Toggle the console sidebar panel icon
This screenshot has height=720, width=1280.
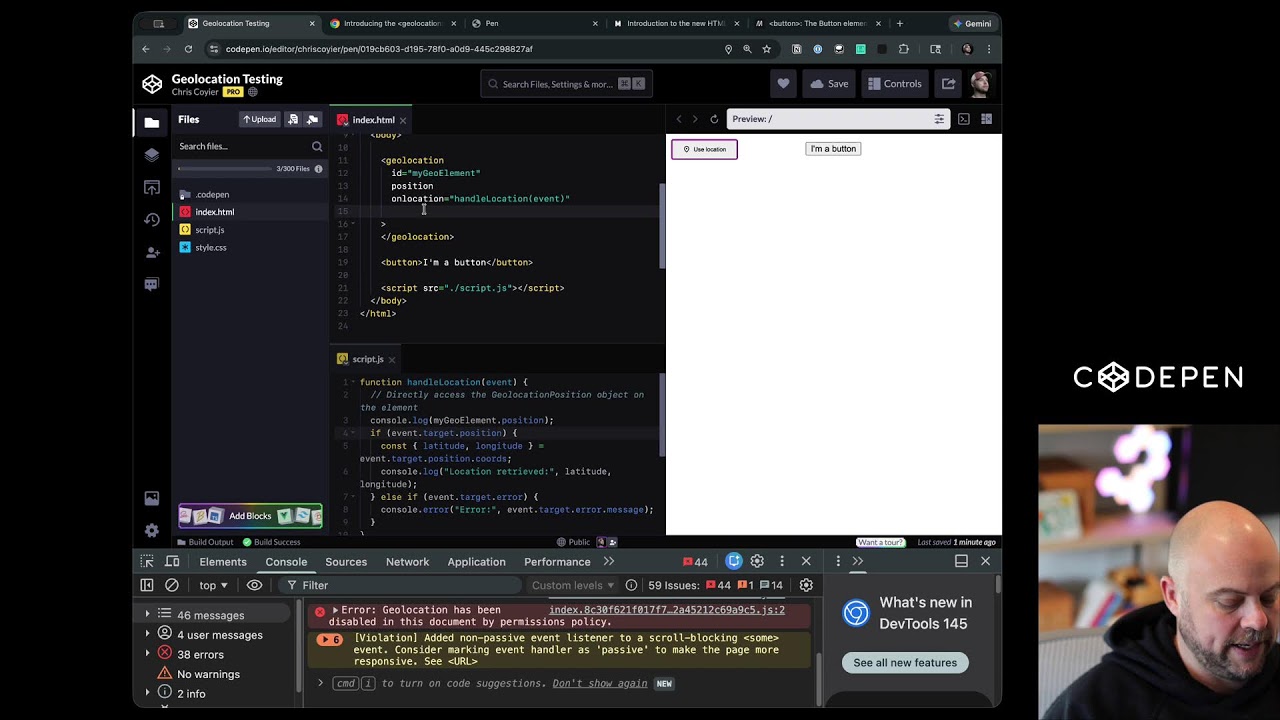click(x=147, y=585)
